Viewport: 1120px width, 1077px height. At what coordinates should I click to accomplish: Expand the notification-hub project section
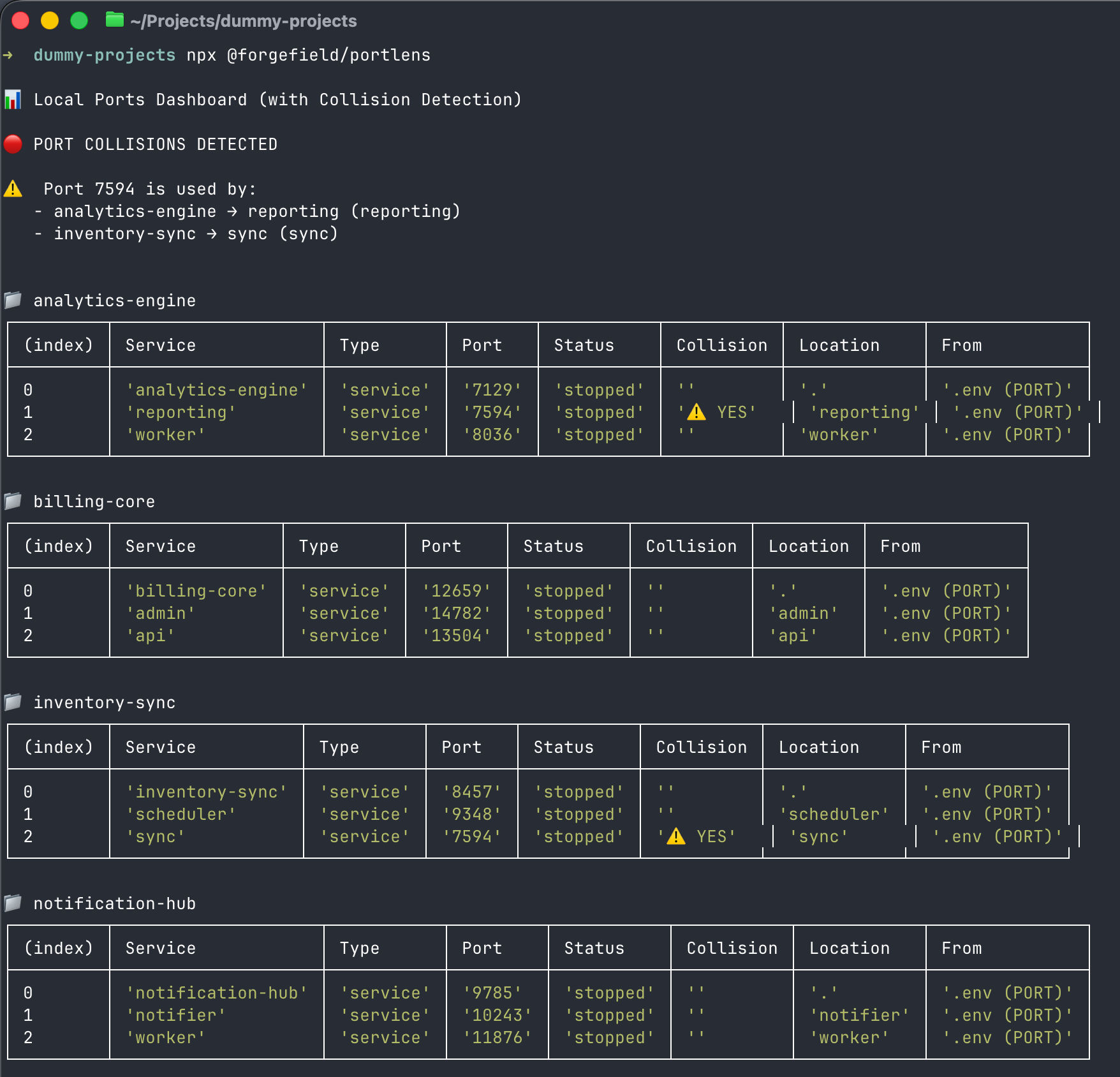point(115,903)
